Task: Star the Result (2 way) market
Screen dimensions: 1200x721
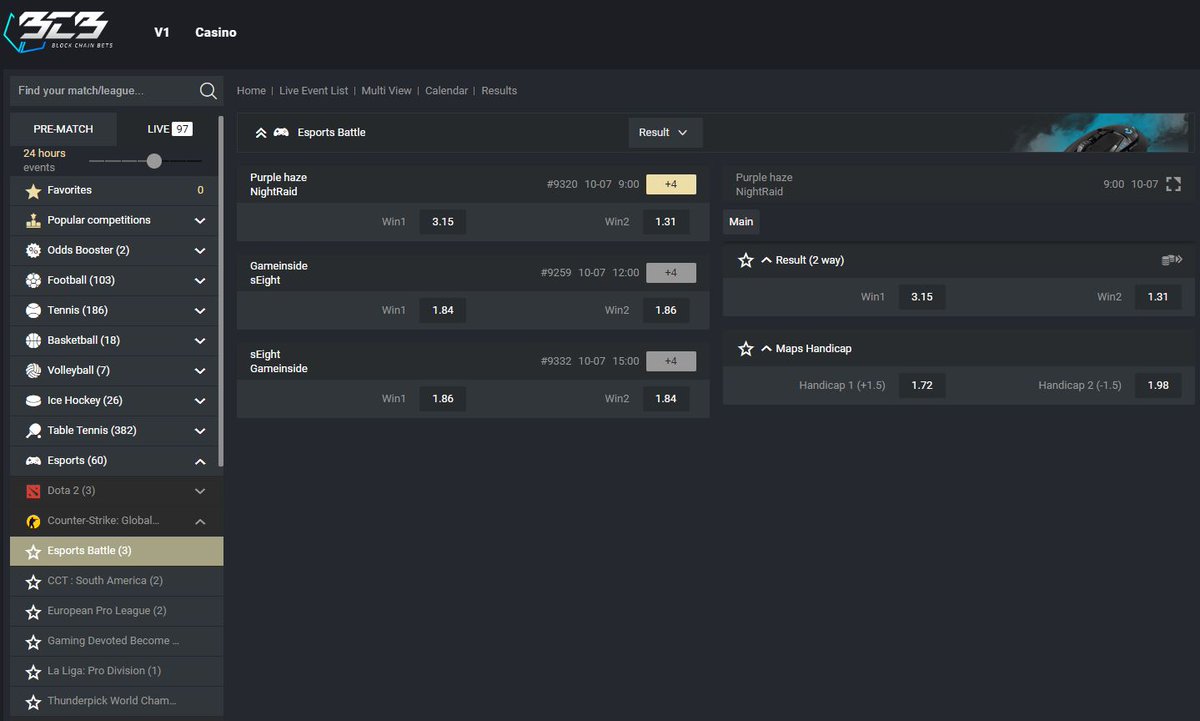Action: click(x=745, y=260)
